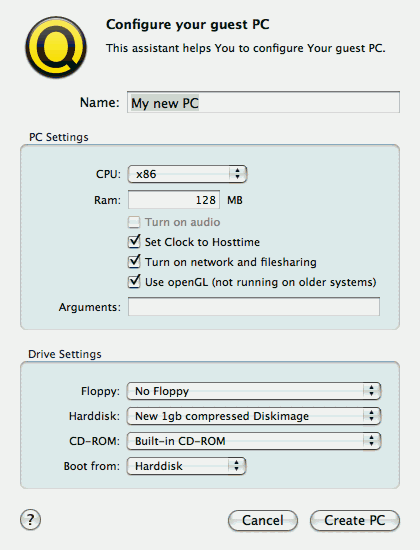The width and height of the screenshot is (420, 550).
Task: Expand the Harddisk diskimage dropdown
Action: point(254,416)
